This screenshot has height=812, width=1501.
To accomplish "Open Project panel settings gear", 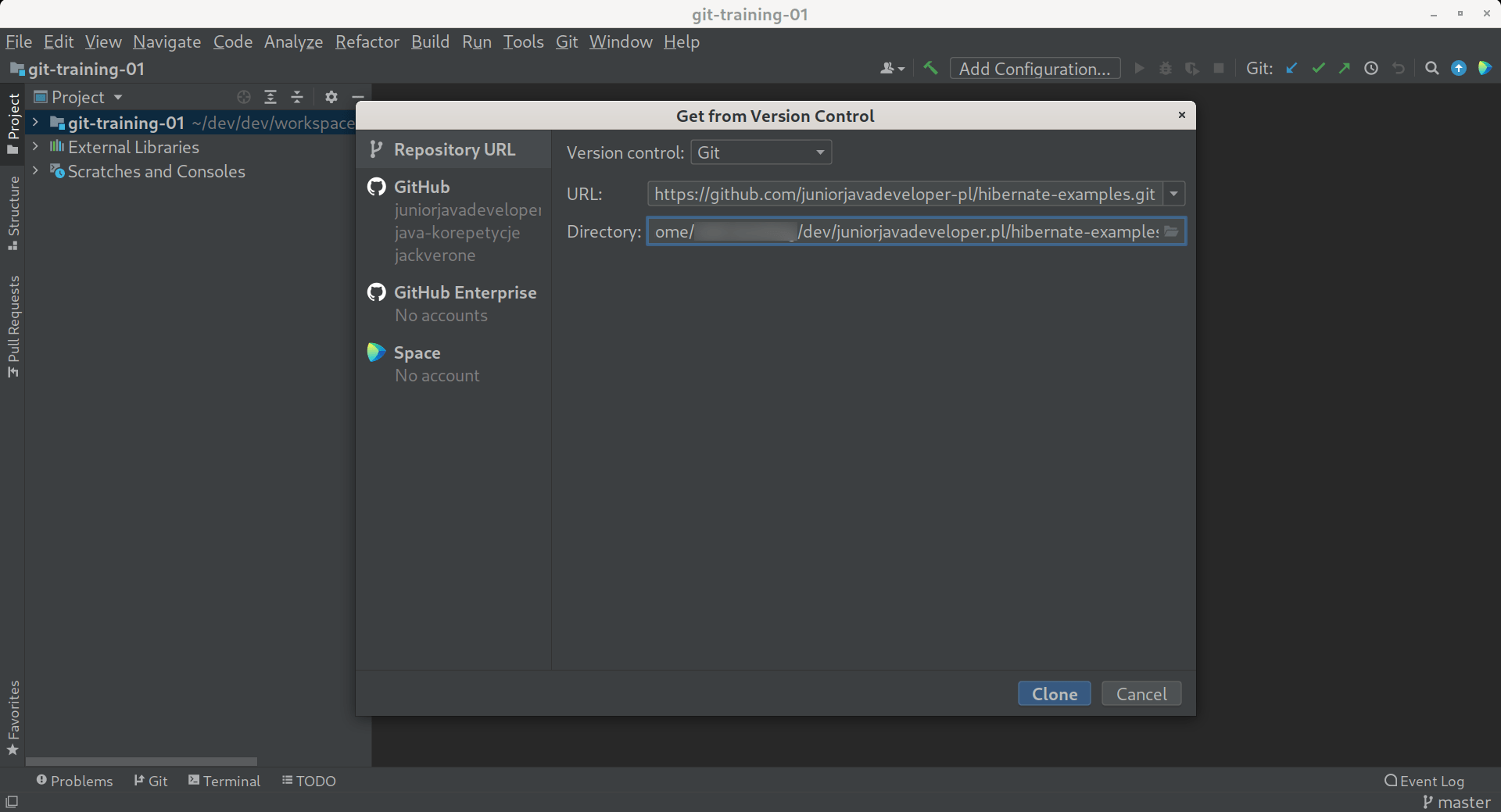I will (x=331, y=97).
